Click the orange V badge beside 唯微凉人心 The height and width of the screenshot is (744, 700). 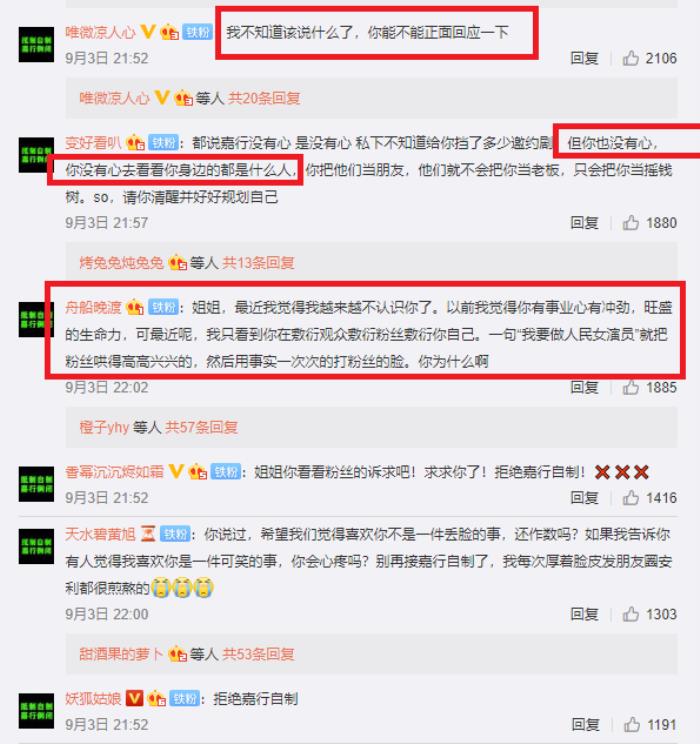coord(148,32)
